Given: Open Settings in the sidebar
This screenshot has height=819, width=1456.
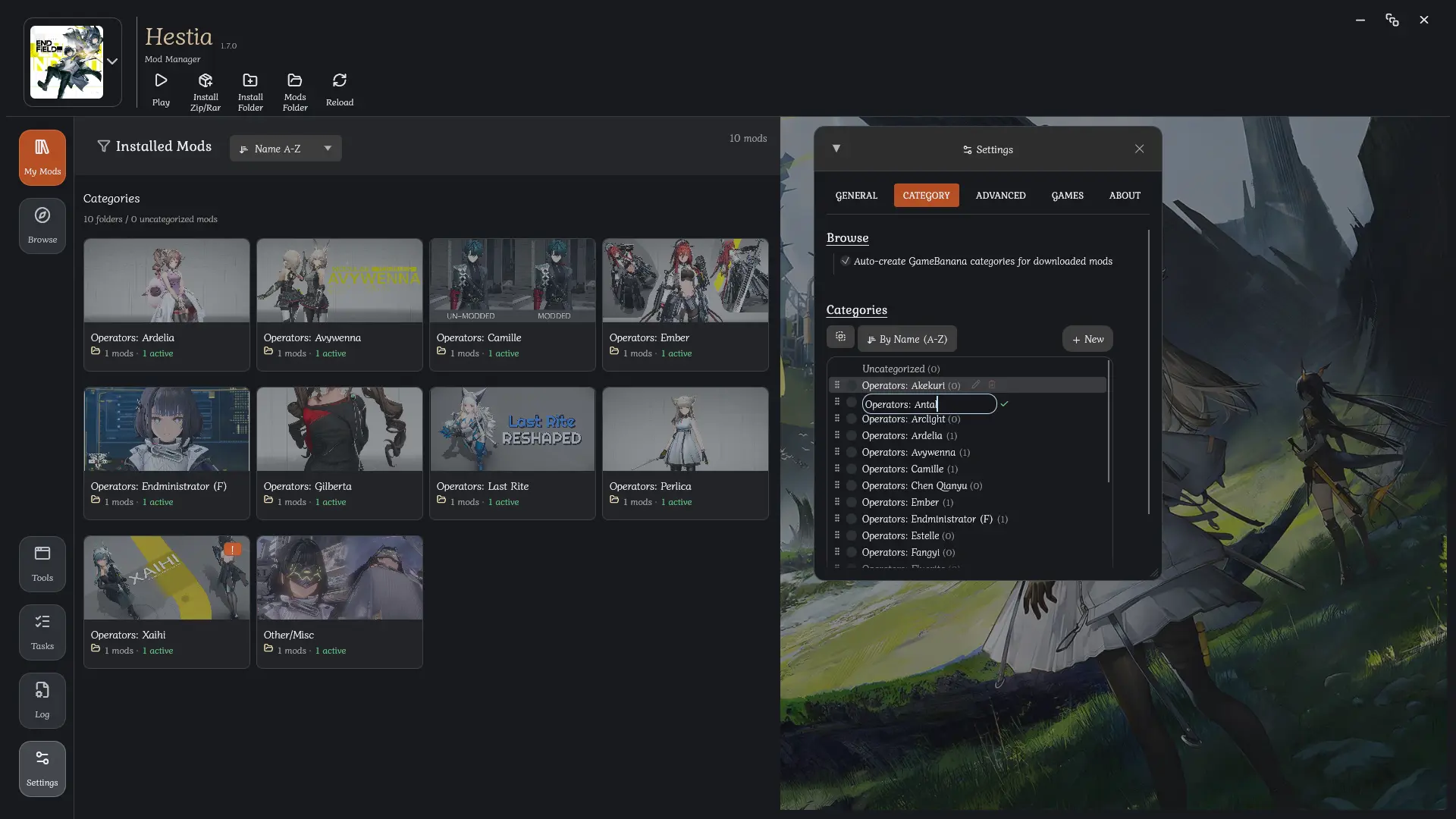Looking at the screenshot, I should pos(42,769).
